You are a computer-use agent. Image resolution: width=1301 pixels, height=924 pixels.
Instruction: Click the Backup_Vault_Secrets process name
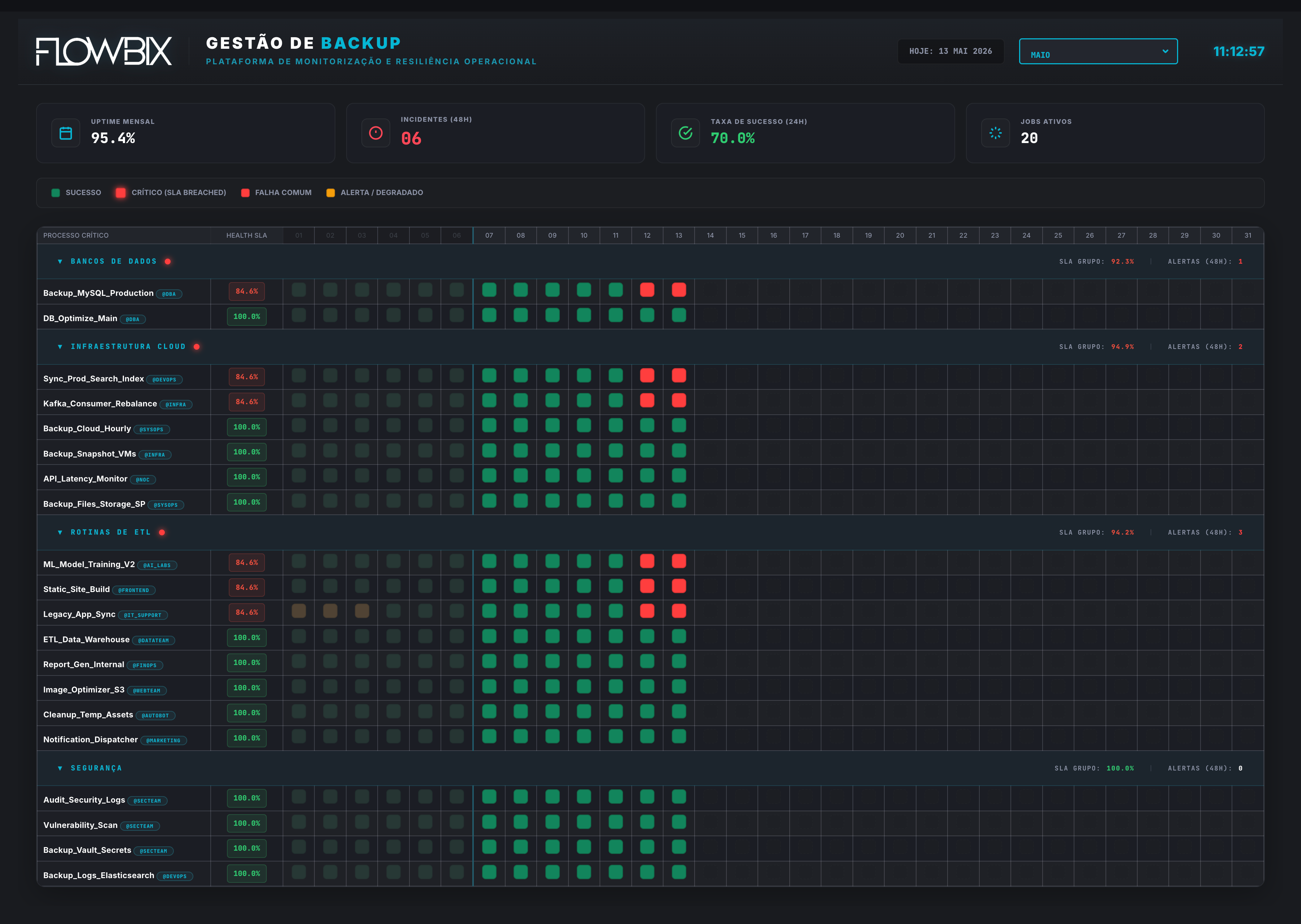coord(87,851)
